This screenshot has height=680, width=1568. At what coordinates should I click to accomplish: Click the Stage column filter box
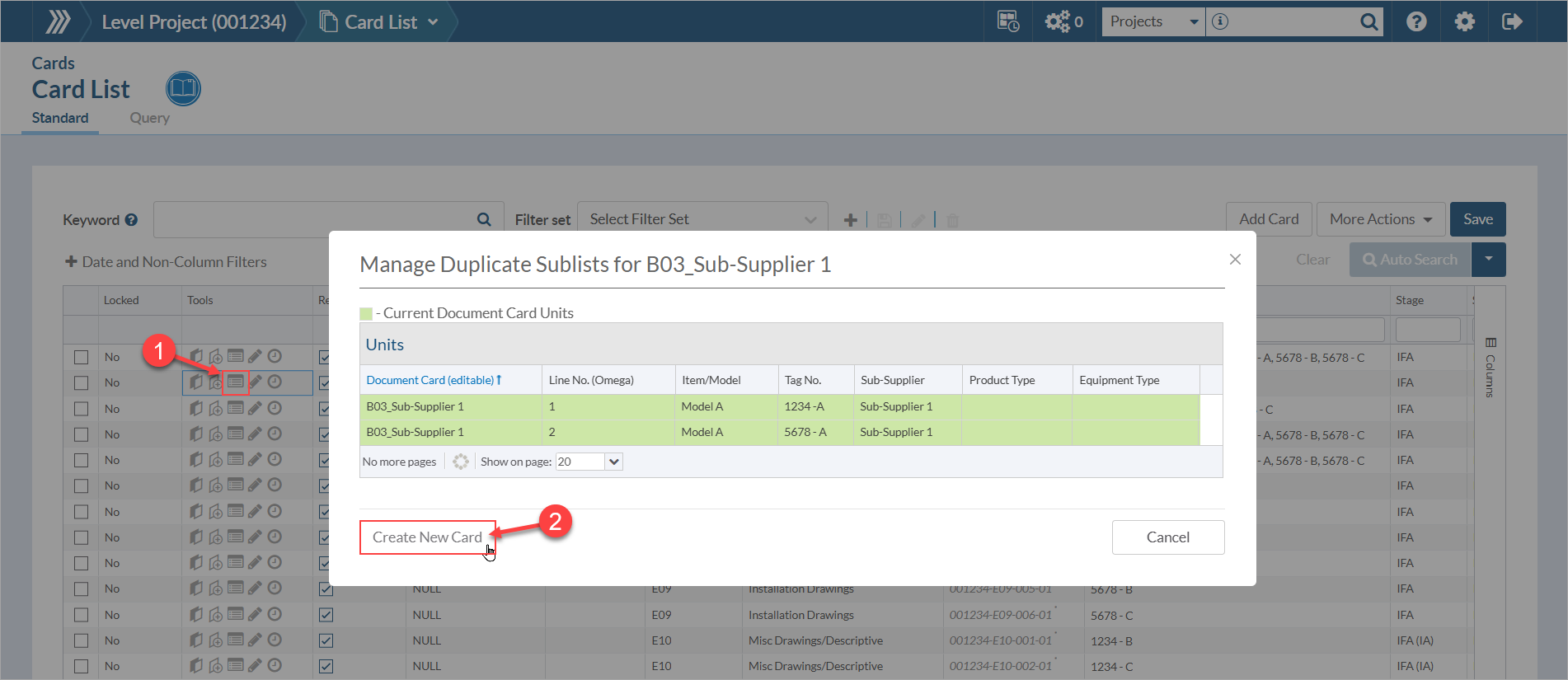coord(1428,330)
